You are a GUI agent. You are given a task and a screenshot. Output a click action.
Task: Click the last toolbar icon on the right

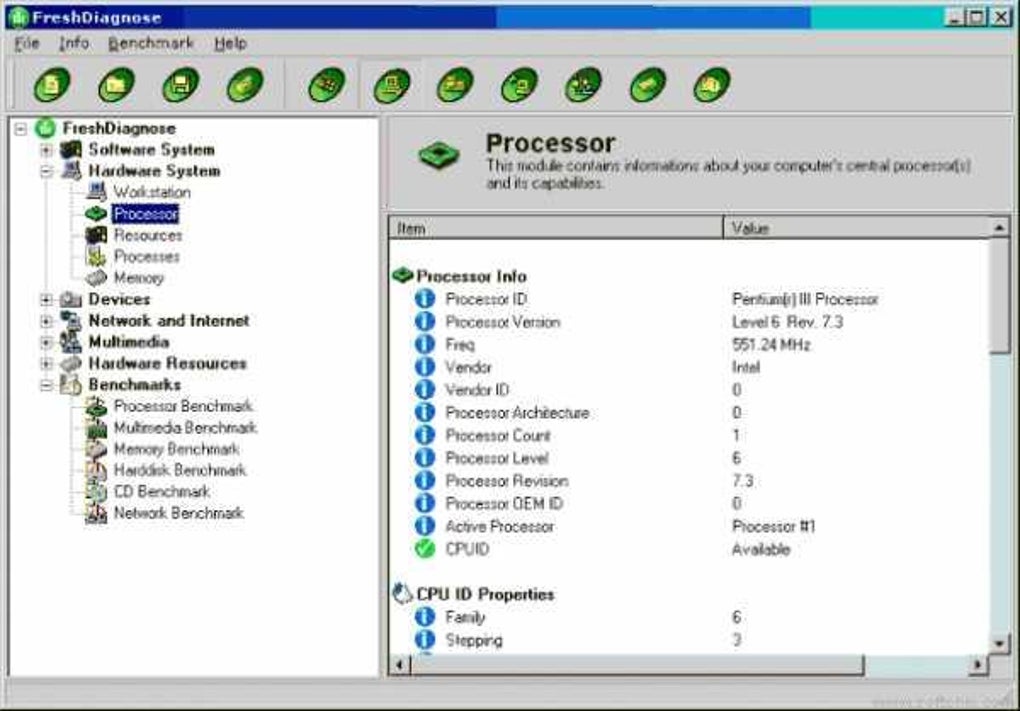point(712,85)
